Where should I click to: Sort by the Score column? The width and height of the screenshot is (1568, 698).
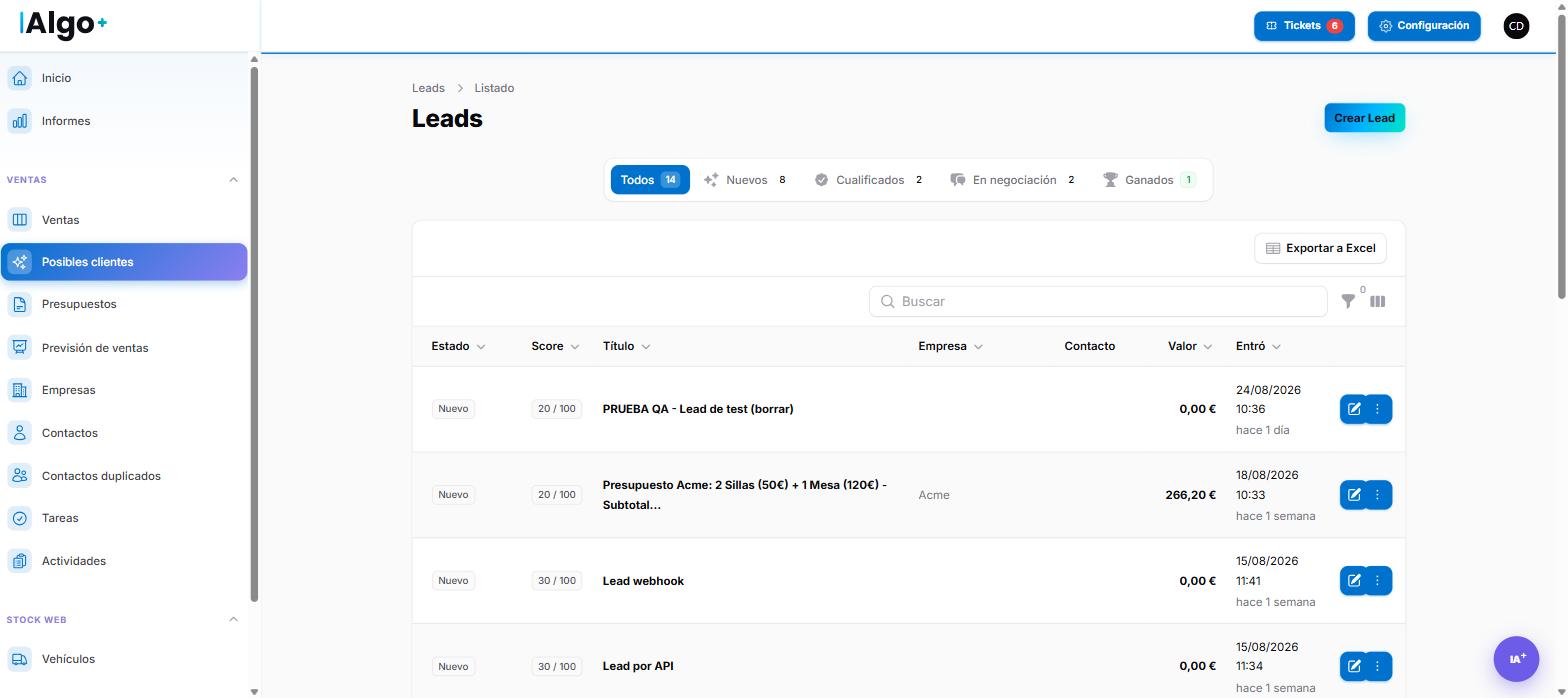point(555,346)
